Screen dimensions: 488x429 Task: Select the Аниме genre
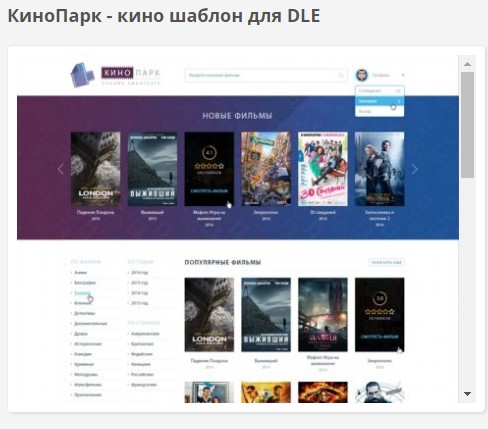click(81, 273)
